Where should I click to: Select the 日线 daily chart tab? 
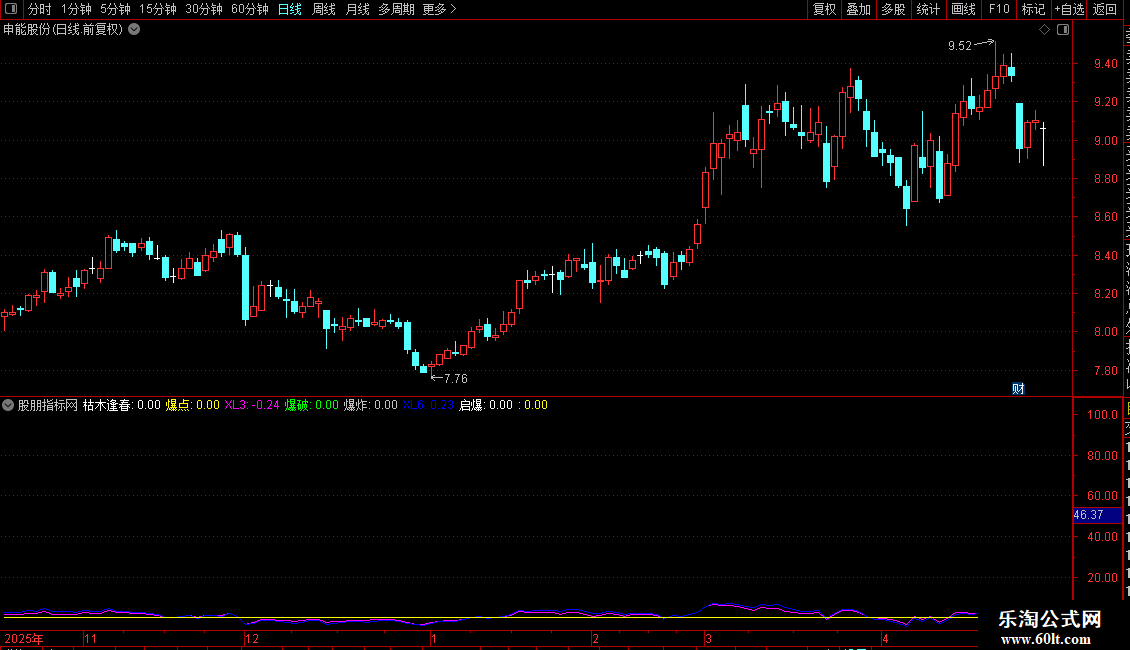point(290,9)
